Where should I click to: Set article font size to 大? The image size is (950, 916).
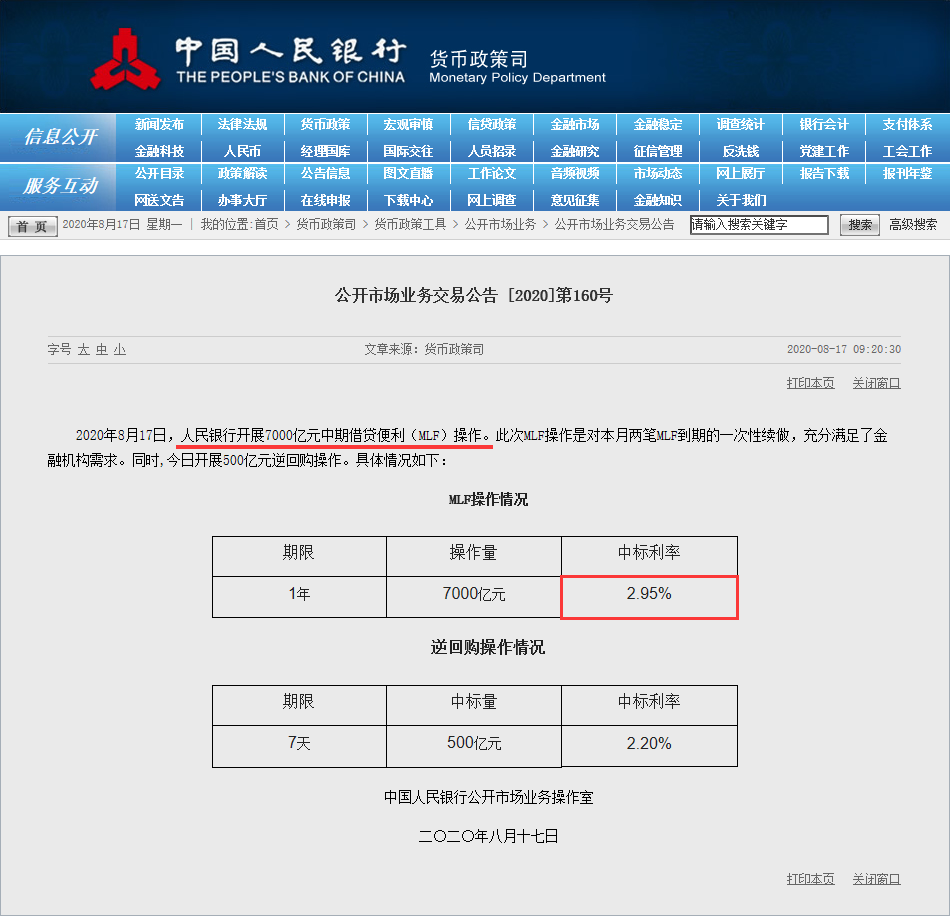coord(84,350)
